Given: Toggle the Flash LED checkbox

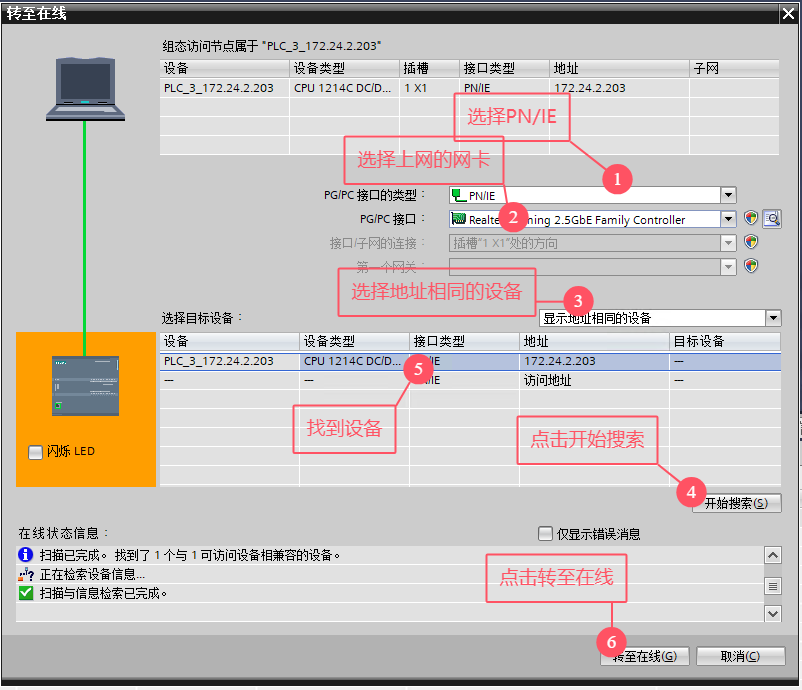Looking at the screenshot, I should (x=35, y=452).
